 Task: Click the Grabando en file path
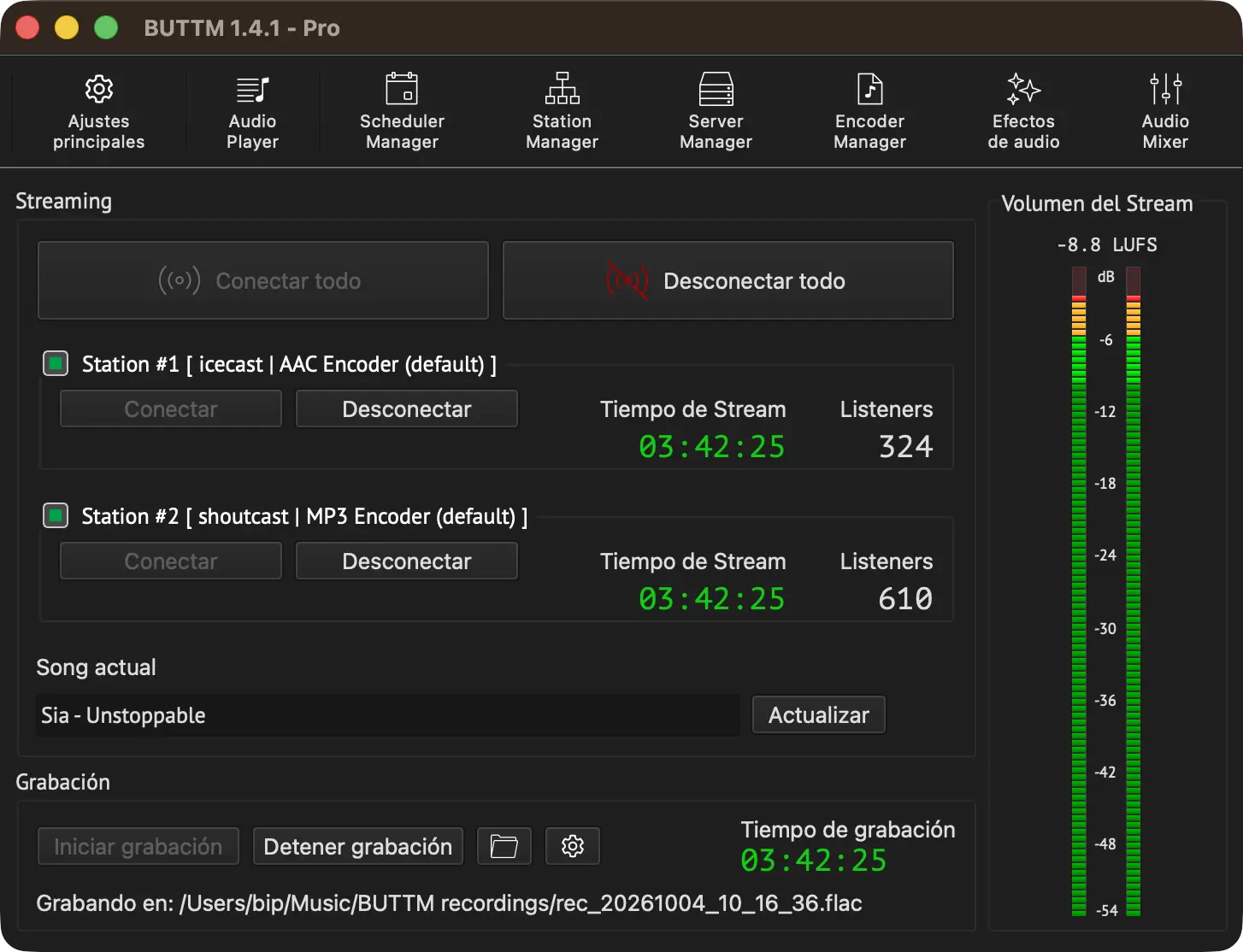pos(449,903)
